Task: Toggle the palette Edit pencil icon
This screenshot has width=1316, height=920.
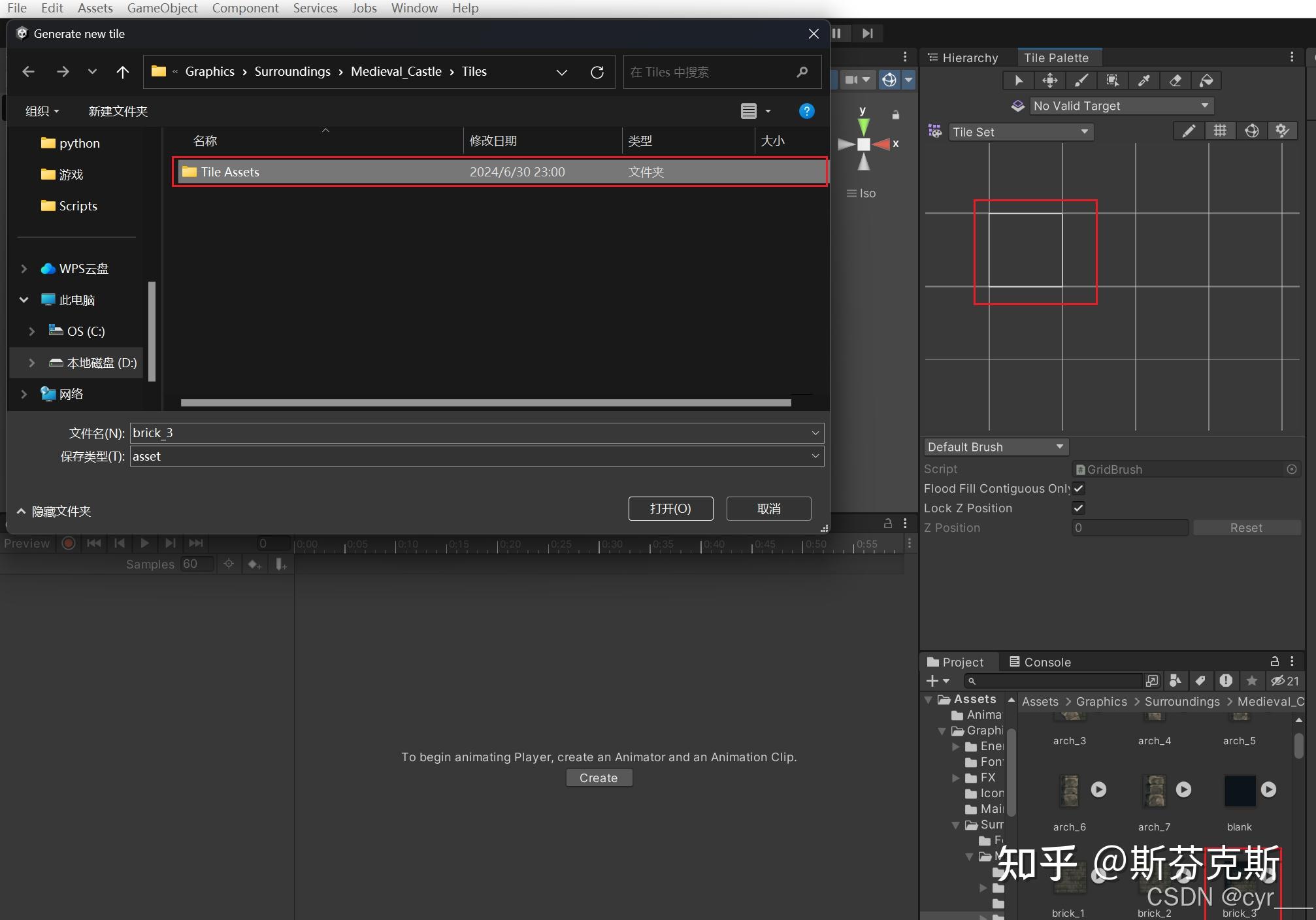Action: (x=1189, y=131)
